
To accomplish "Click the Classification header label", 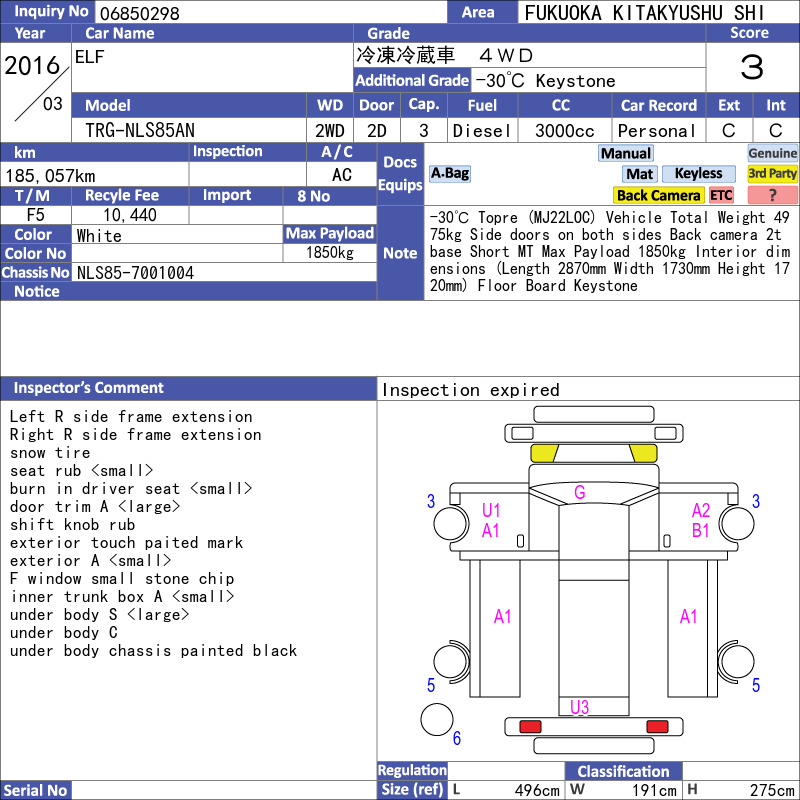I will [623, 771].
